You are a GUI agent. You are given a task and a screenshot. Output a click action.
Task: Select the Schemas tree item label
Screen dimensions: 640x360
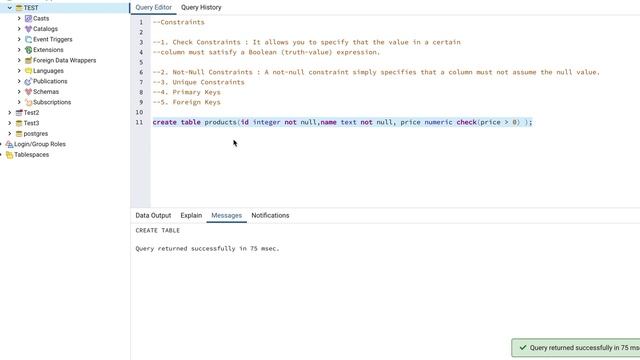46,92
